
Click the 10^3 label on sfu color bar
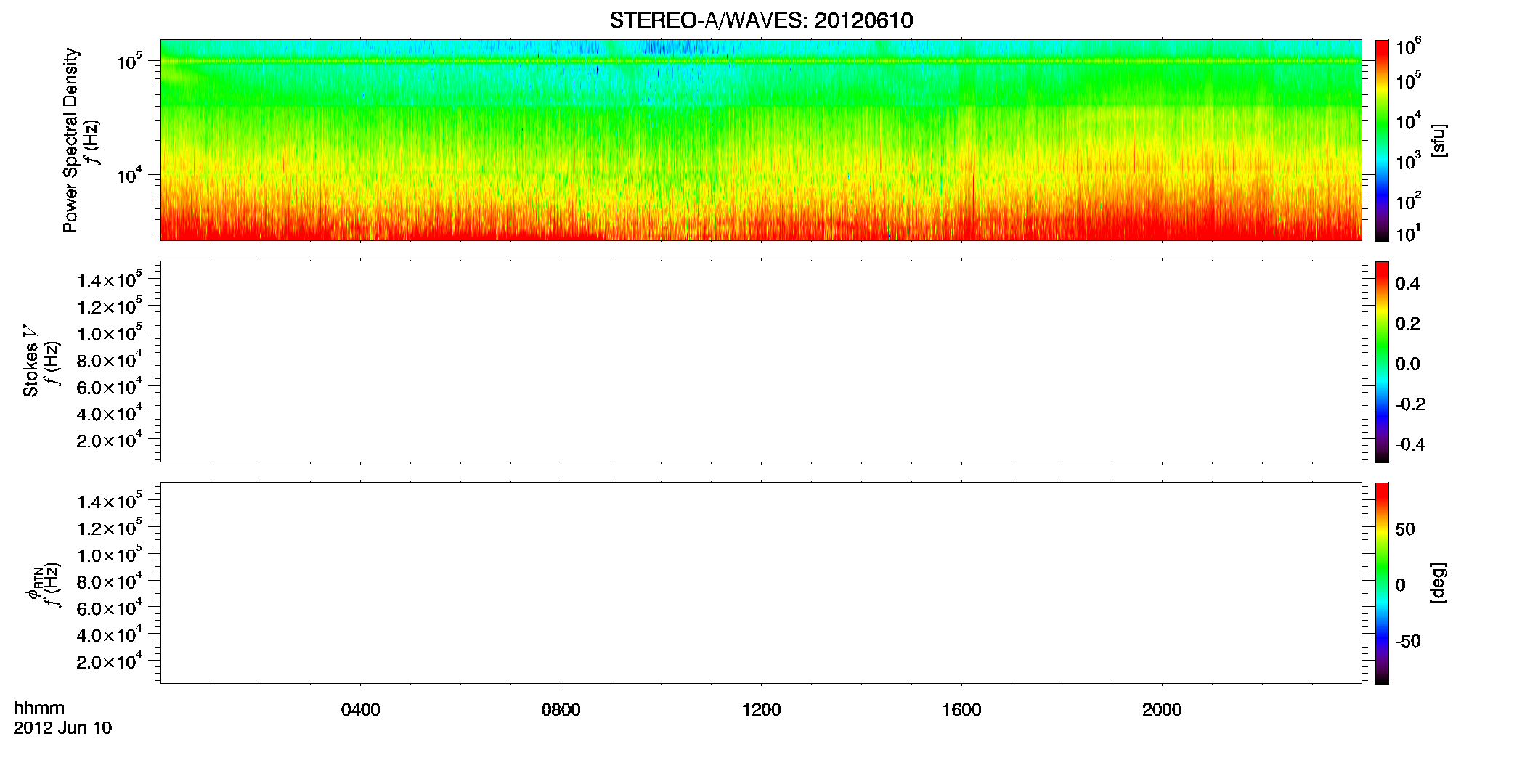tap(1409, 161)
